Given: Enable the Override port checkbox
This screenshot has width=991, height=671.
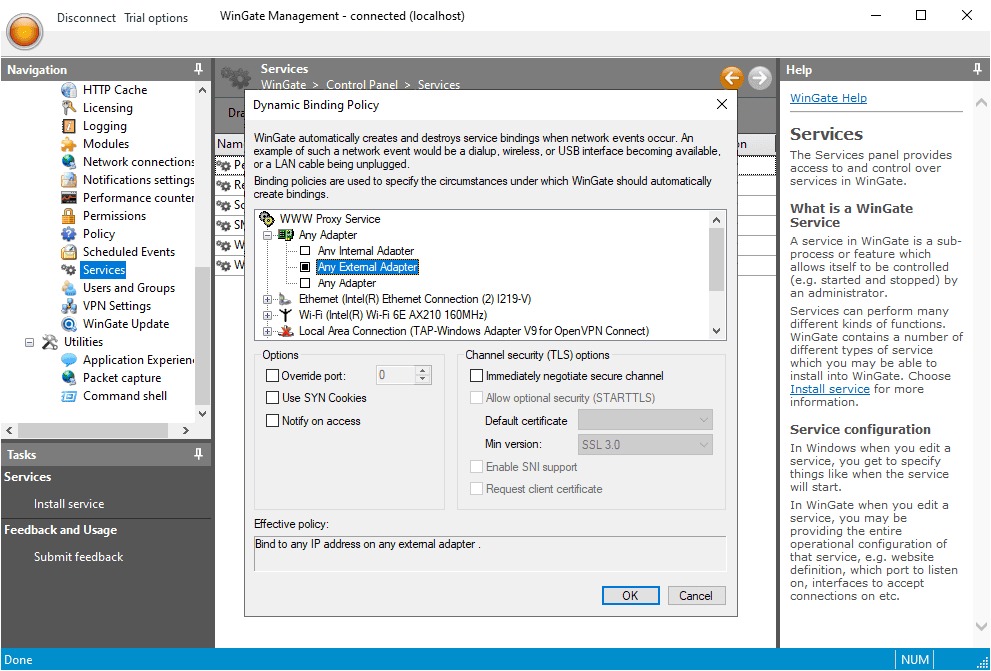Looking at the screenshot, I should point(273,376).
